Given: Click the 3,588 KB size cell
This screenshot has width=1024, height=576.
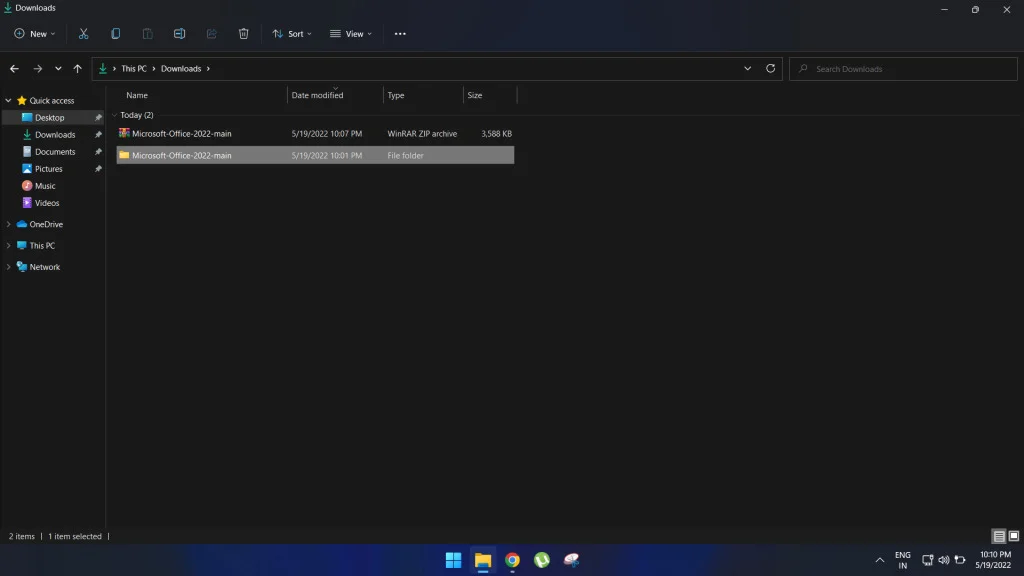Looking at the screenshot, I should [496, 134].
